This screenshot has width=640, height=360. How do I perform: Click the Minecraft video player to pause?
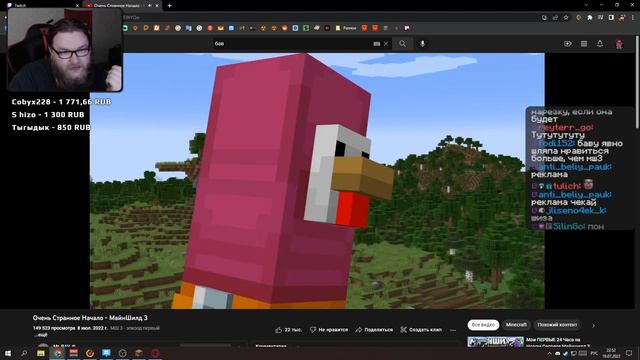point(317,181)
